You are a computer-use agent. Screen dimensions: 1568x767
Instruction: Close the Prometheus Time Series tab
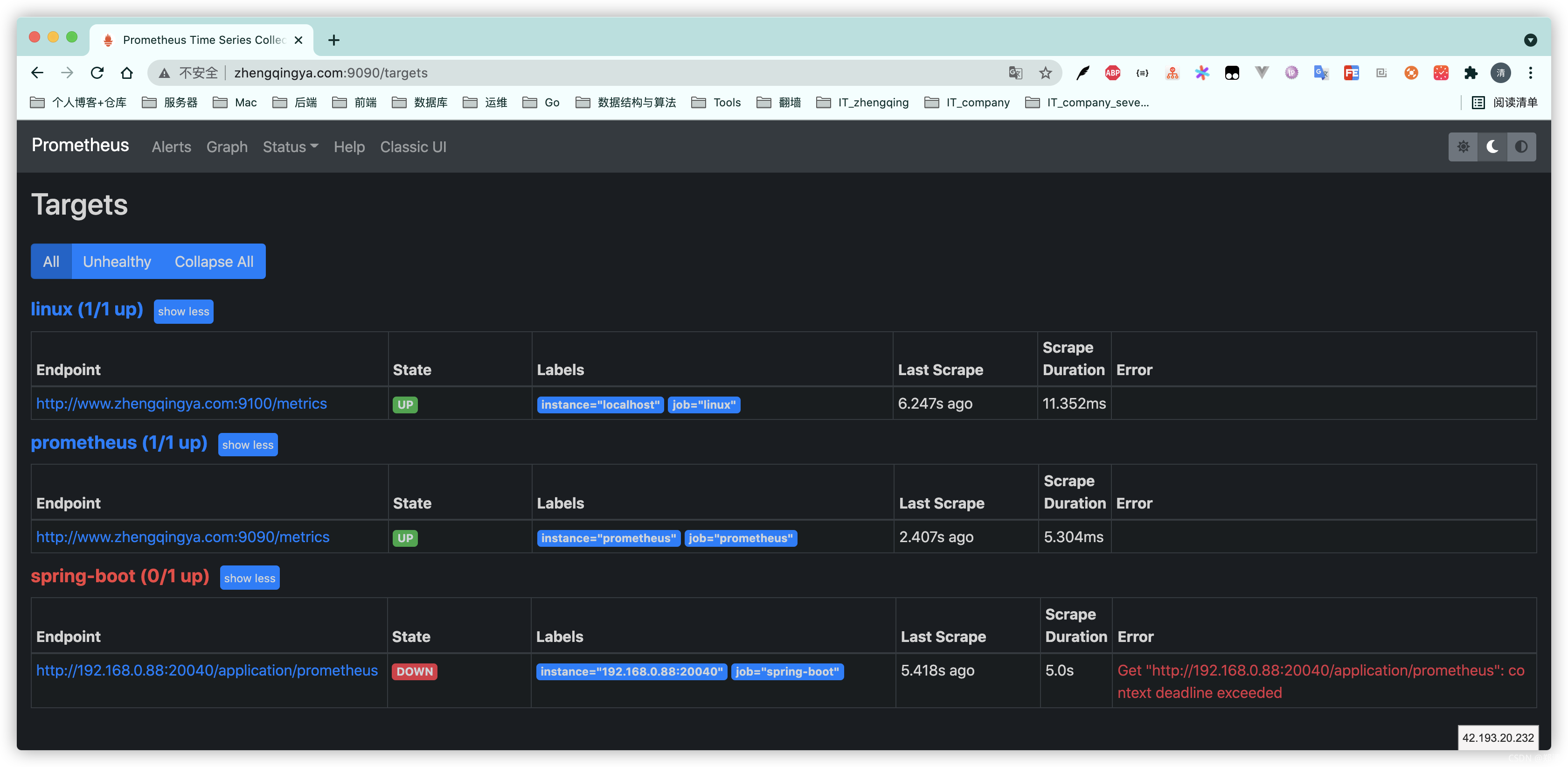pyautogui.click(x=298, y=40)
